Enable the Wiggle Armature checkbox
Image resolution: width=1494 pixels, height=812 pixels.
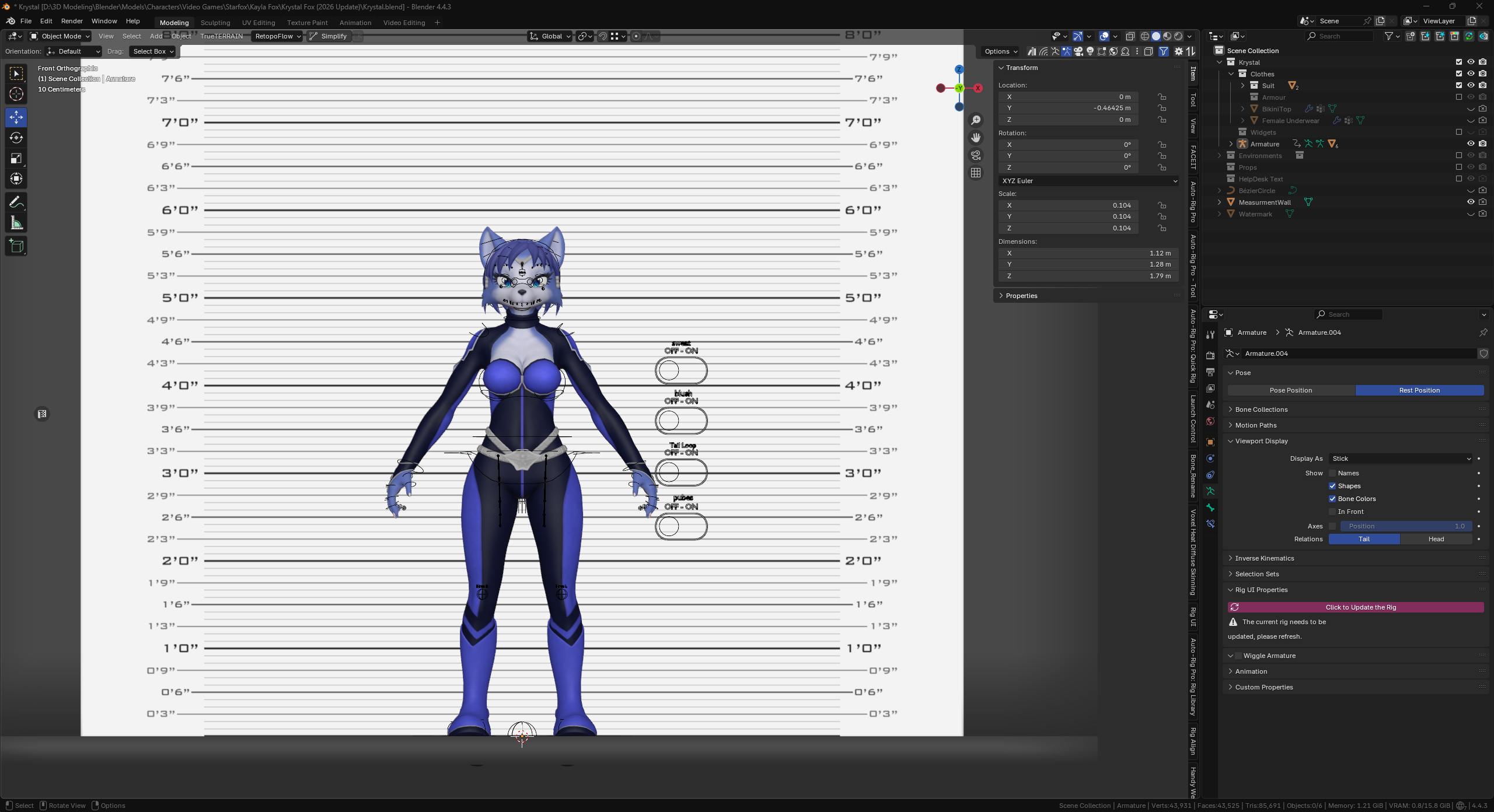click(x=1238, y=656)
